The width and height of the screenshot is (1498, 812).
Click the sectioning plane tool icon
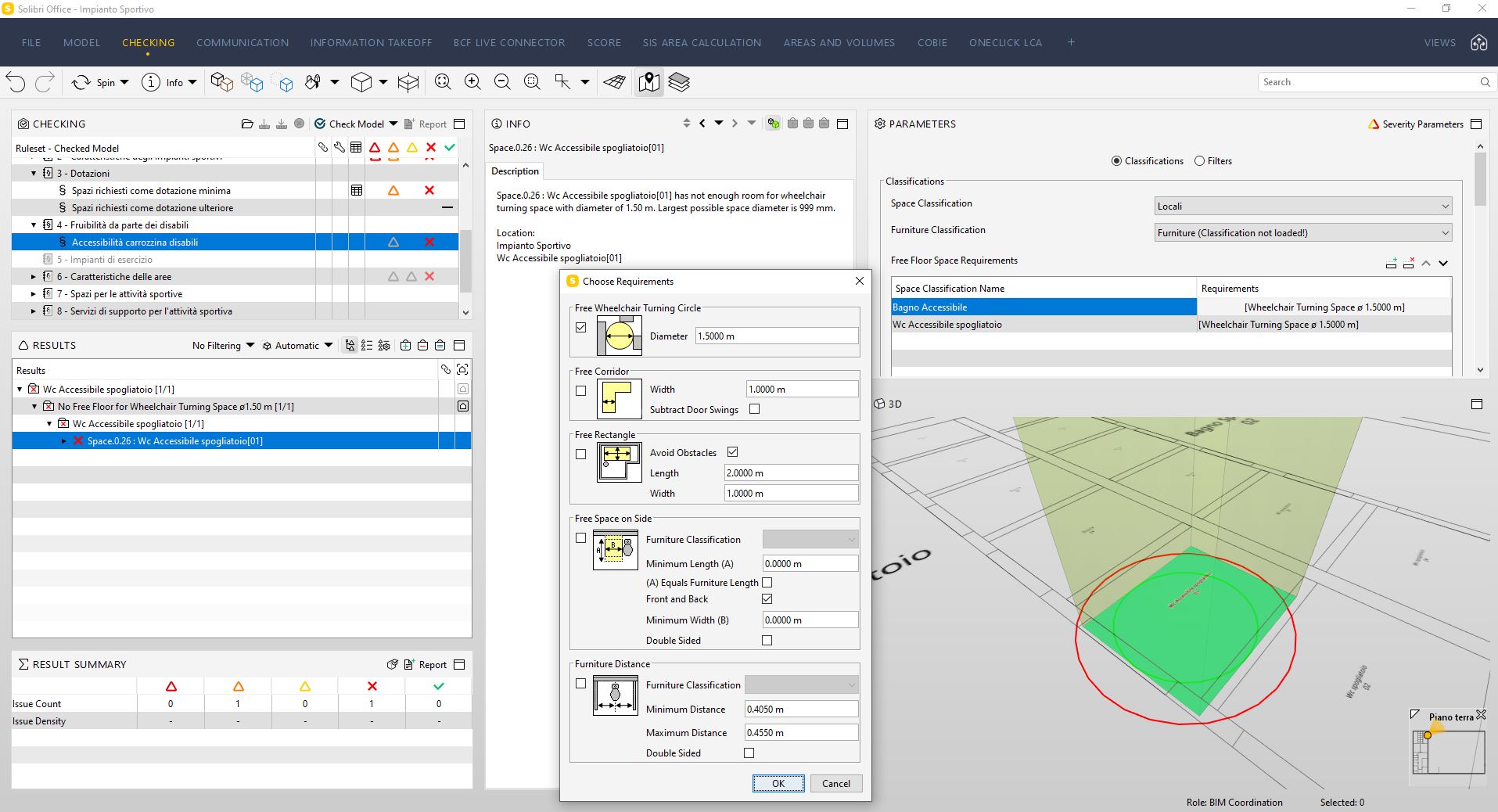click(x=615, y=82)
